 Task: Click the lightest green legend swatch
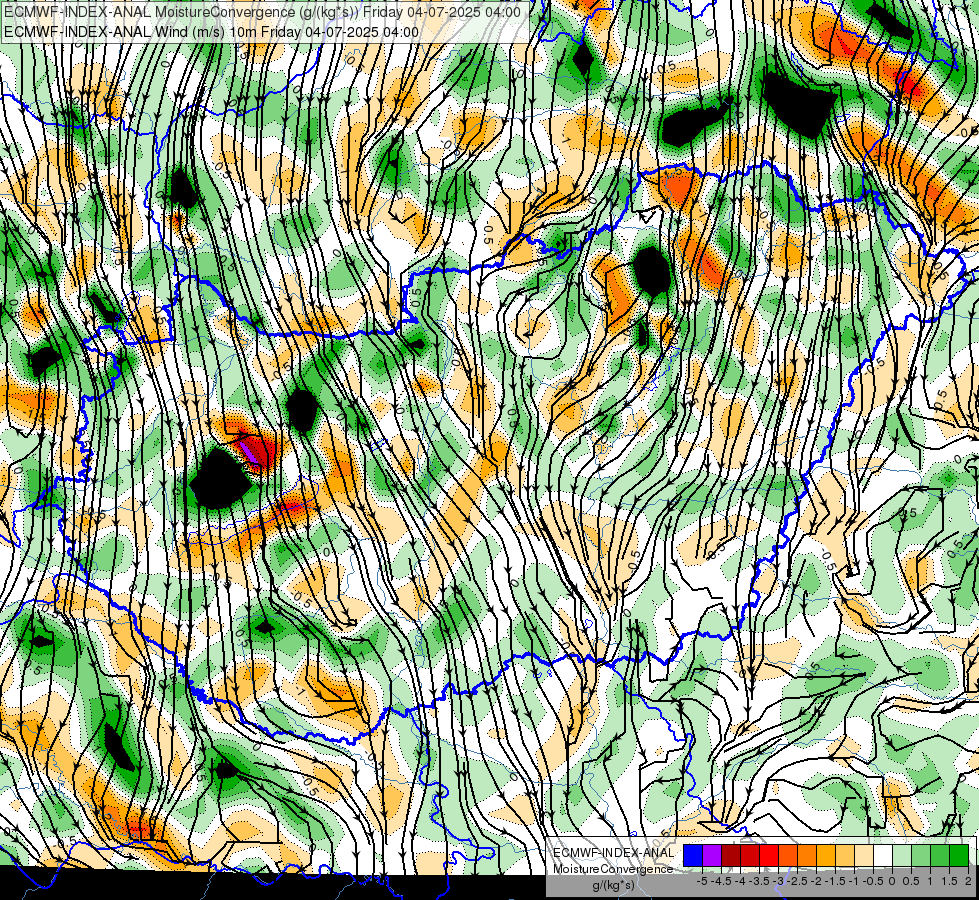902,856
